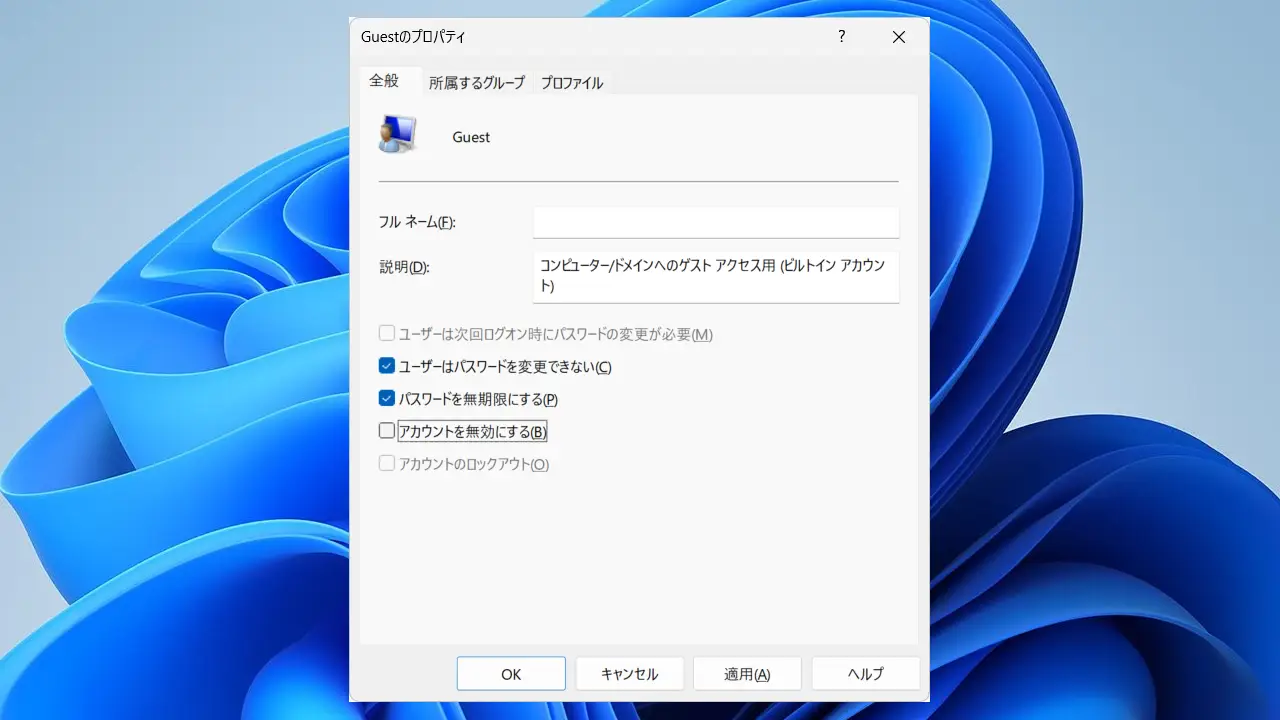
Task: Check アカウントを無効にする checkbox
Action: 387,431
